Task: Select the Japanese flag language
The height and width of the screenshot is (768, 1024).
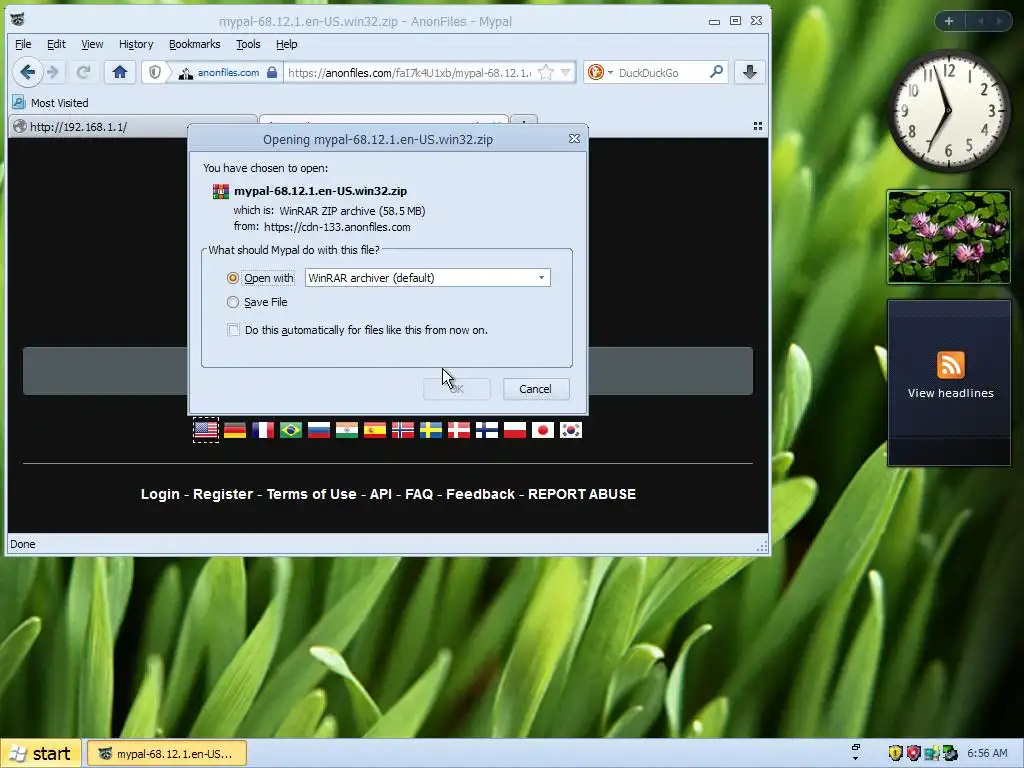Action: click(543, 430)
